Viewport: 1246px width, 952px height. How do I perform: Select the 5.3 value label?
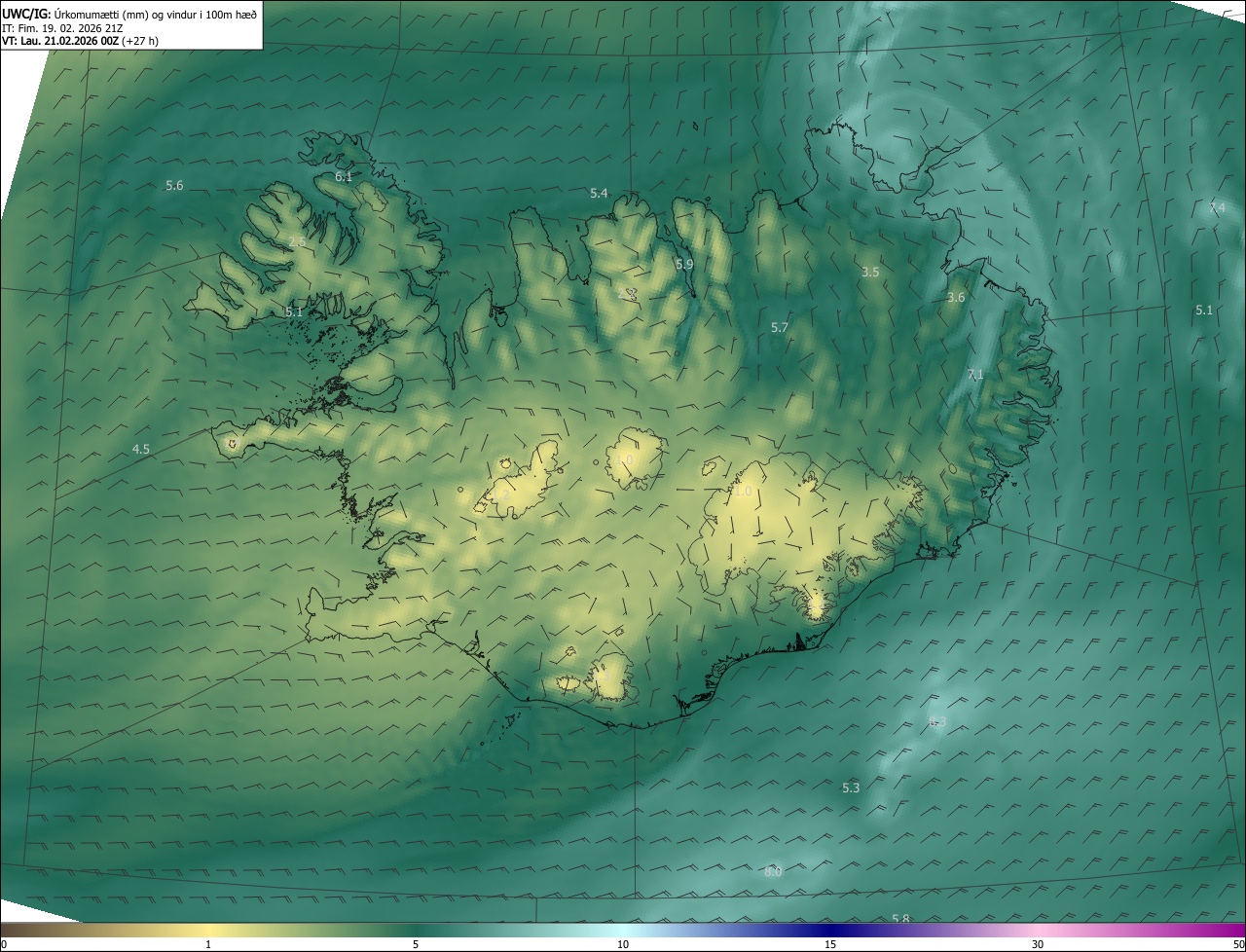(851, 787)
